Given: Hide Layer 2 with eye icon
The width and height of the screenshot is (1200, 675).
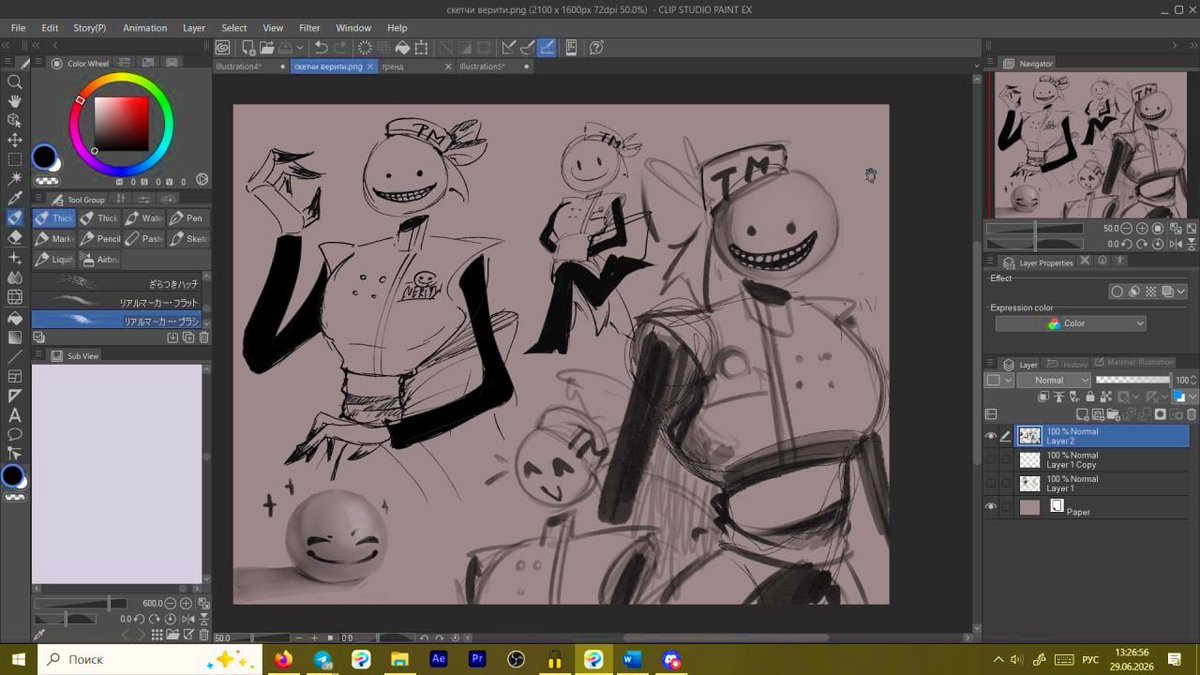Looking at the screenshot, I should click(991, 436).
